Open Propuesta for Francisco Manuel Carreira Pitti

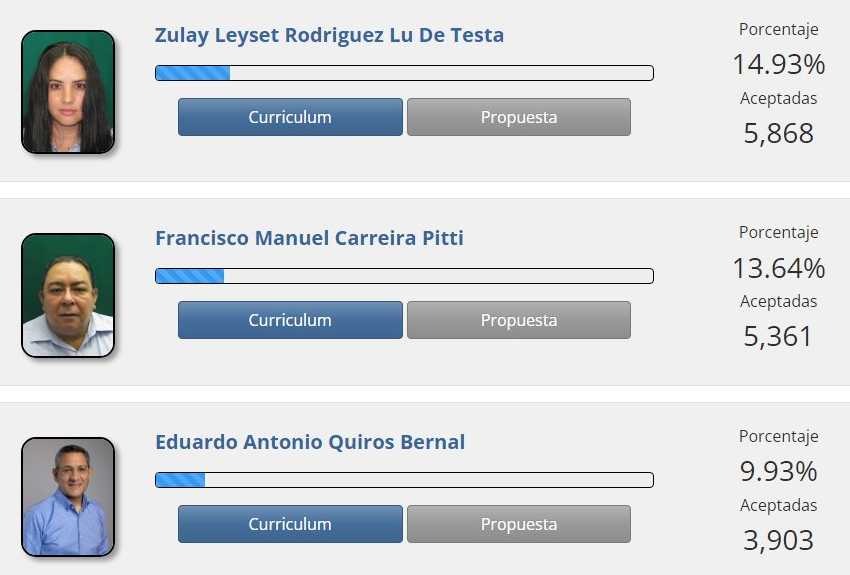click(x=519, y=320)
